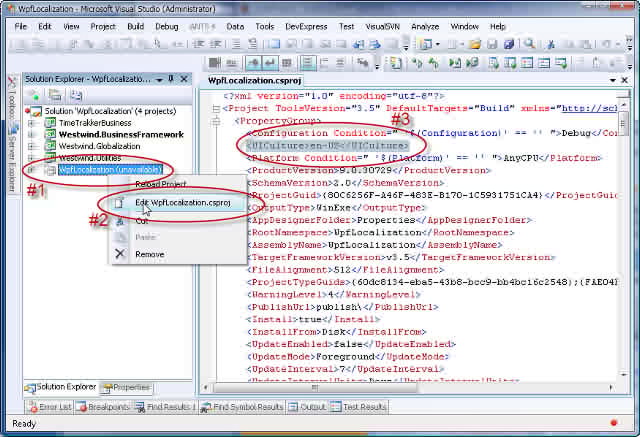640x437 pixels.
Task: Click the Decrease Indent toolbar icon
Action: (198, 44)
